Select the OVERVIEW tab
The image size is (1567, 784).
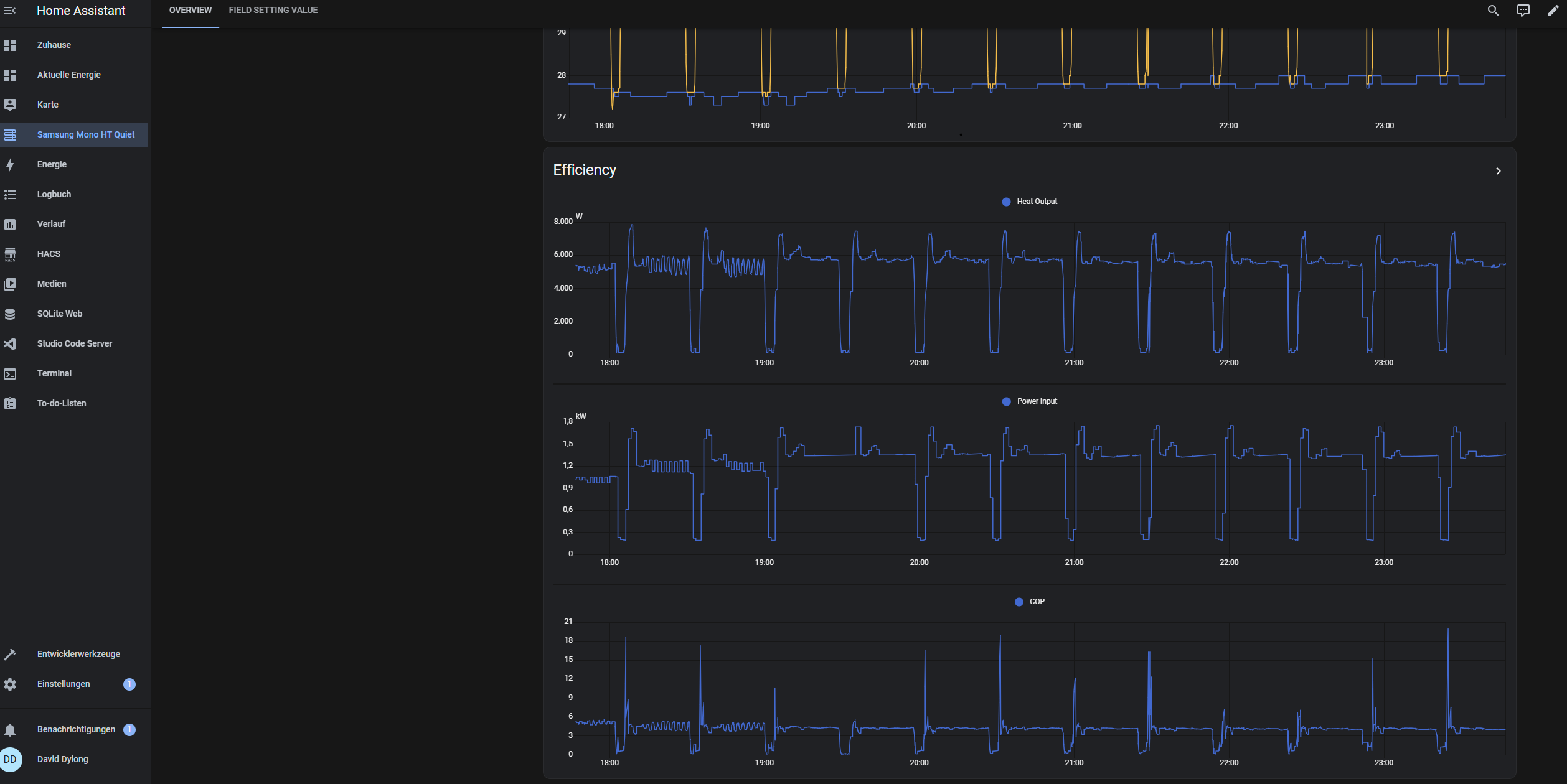click(x=190, y=11)
